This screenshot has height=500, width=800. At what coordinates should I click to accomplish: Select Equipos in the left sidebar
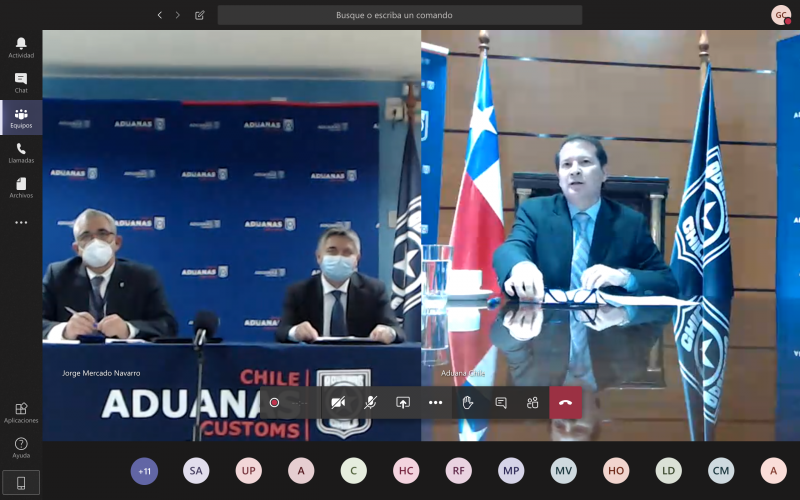coord(21,118)
